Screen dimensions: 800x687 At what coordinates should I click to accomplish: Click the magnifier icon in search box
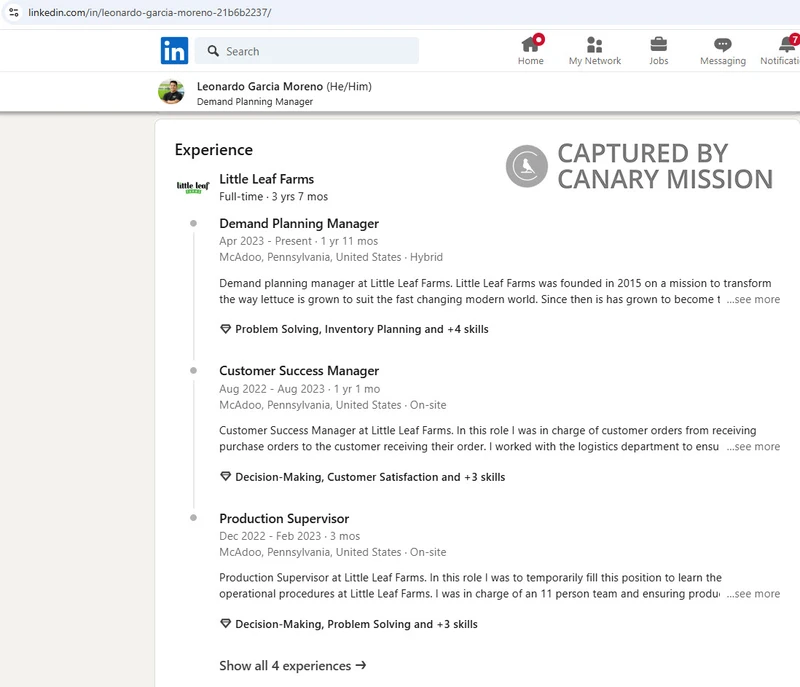(213, 51)
